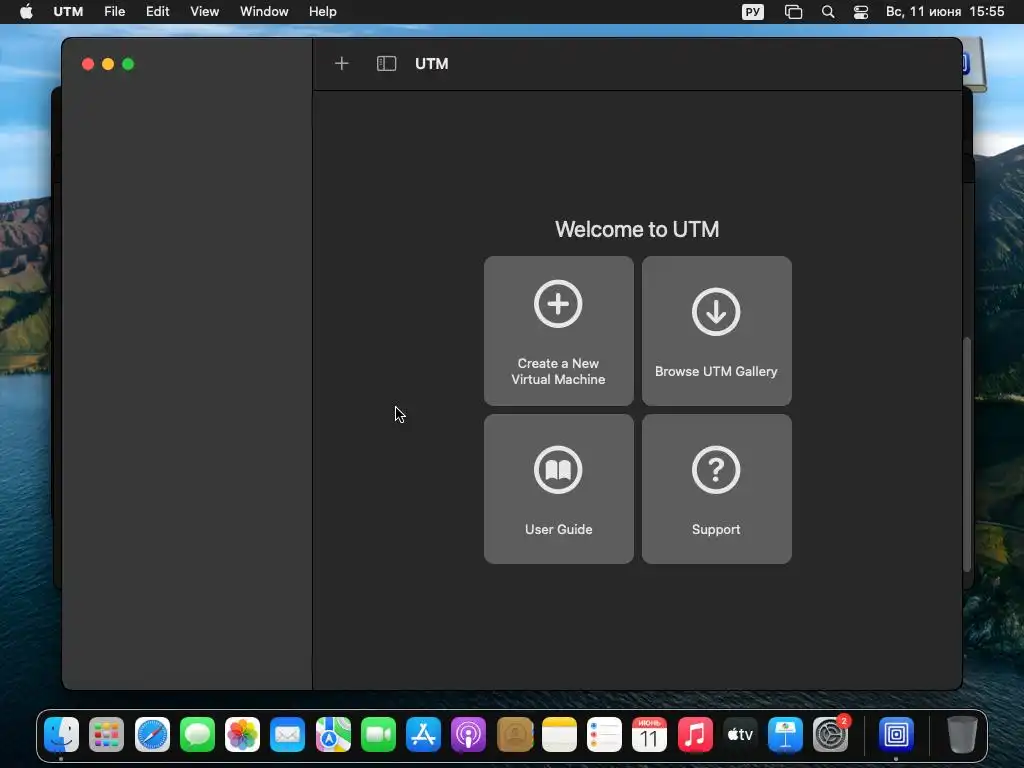Open Calendar from the Dock

click(x=649, y=734)
